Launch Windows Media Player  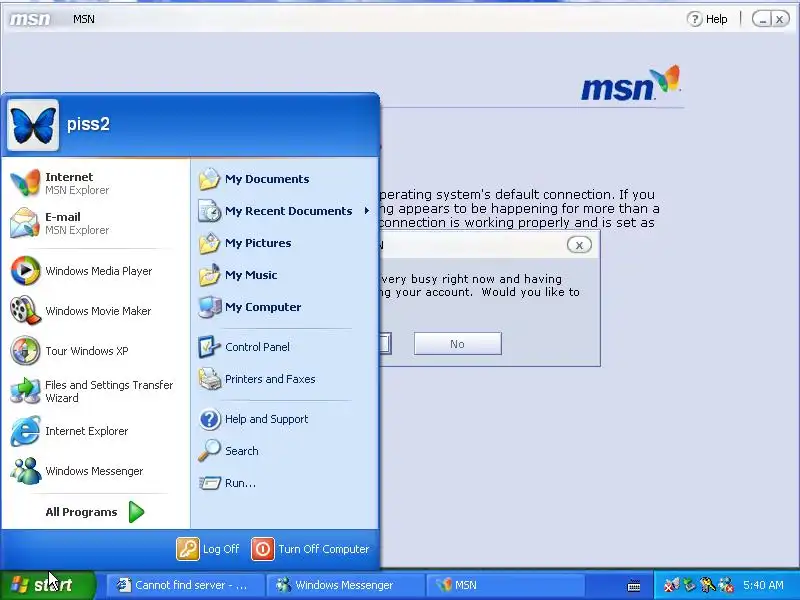click(95, 271)
